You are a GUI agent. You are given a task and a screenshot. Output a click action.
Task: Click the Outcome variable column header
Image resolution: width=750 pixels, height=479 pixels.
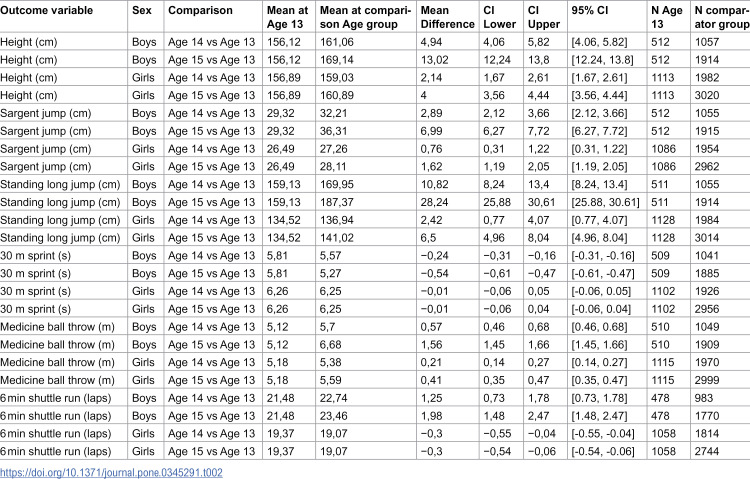(46, 10)
